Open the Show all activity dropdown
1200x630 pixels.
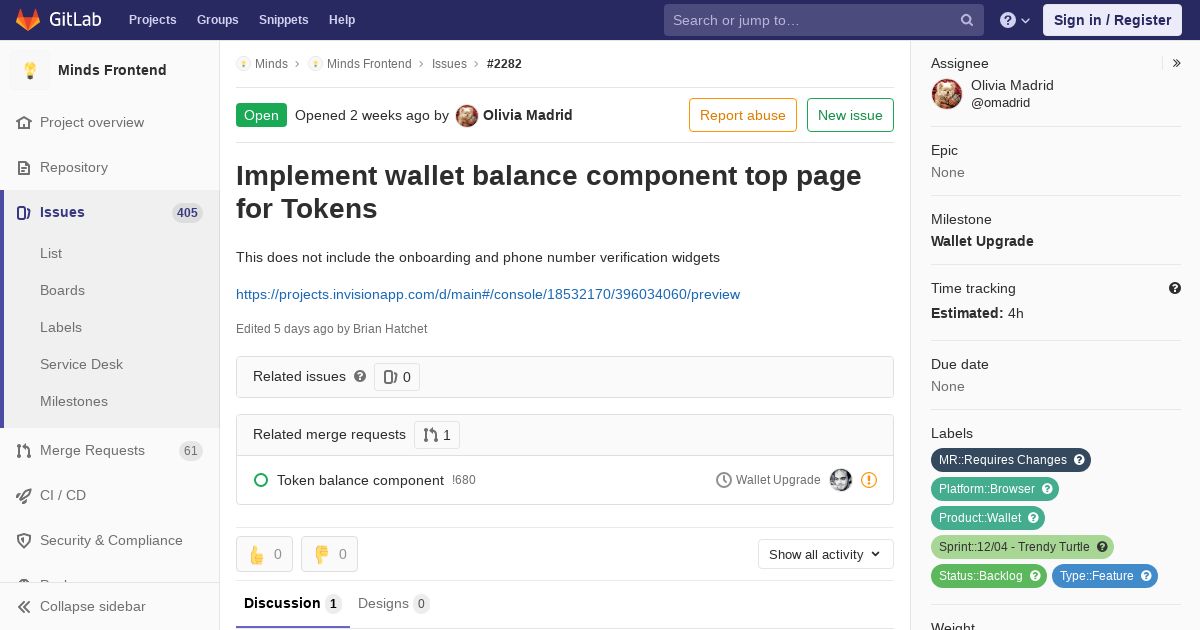click(x=826, y=554)
